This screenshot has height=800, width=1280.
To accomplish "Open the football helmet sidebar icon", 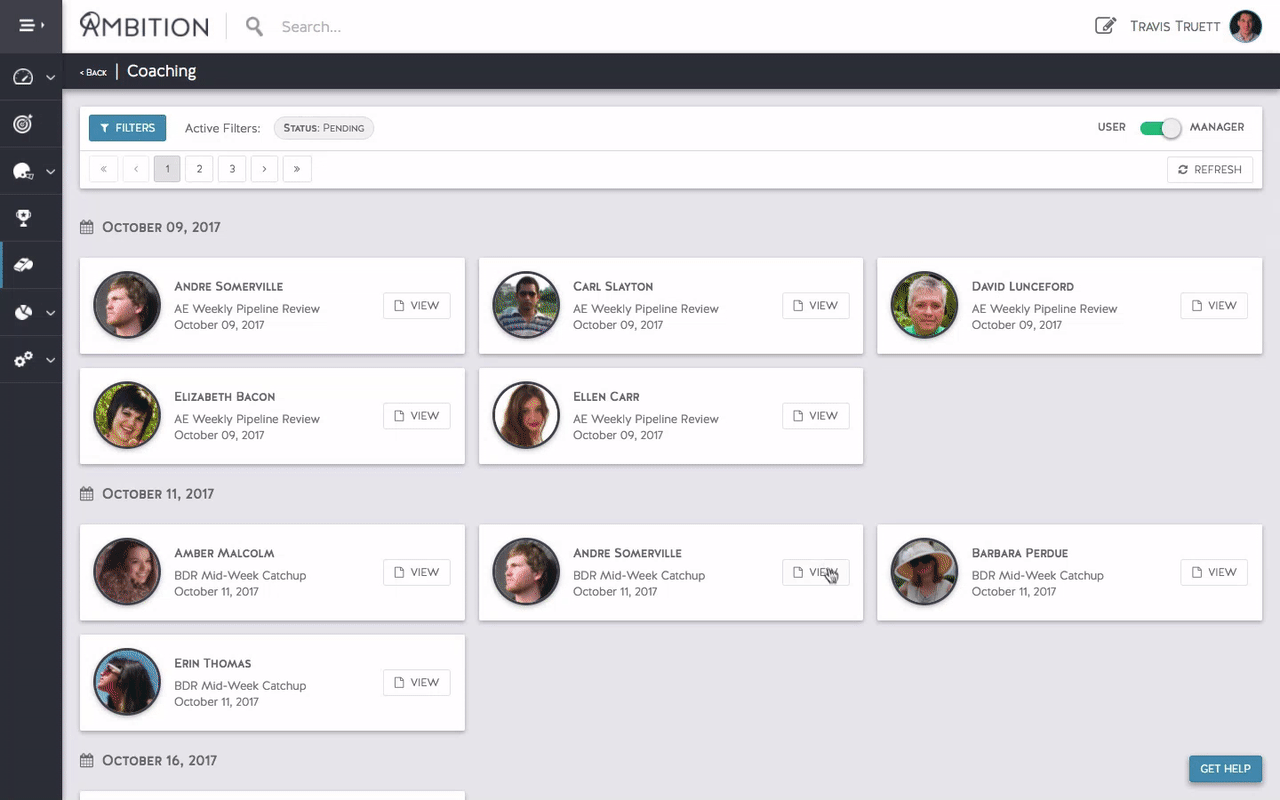I will click(23, 172).
